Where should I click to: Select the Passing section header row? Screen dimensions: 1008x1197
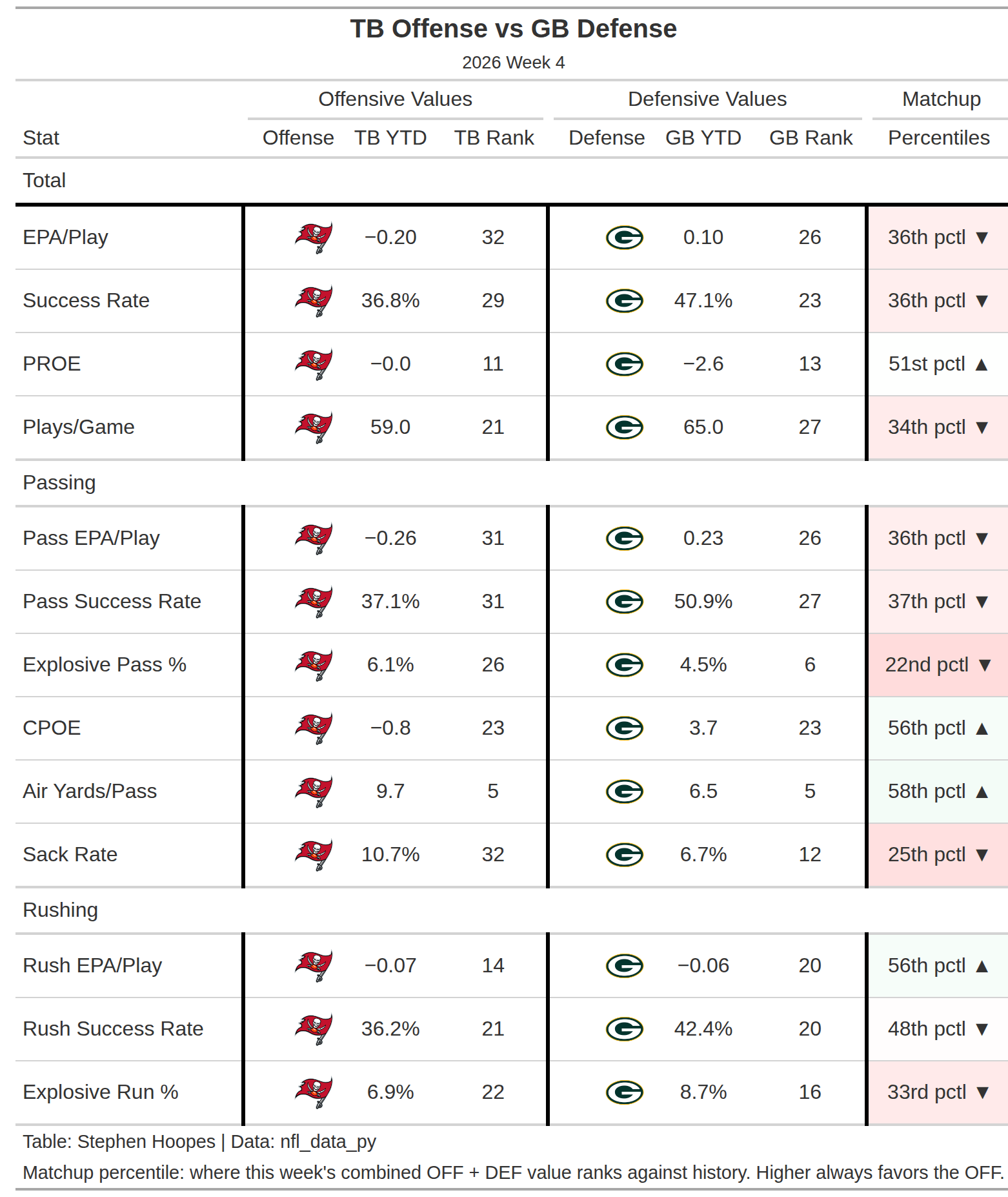pos(512,483)
